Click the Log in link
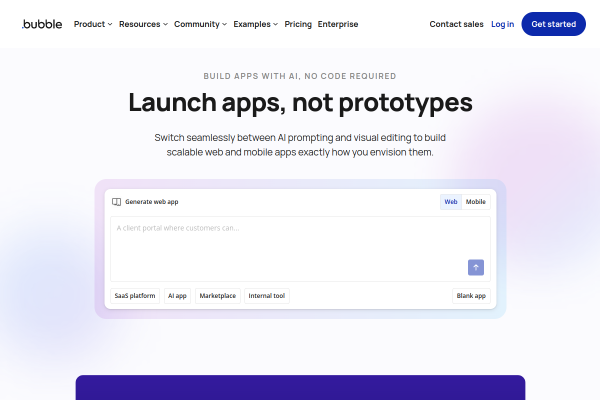The height and width of the screenshot is (400, 600). [x=502, y=24]
